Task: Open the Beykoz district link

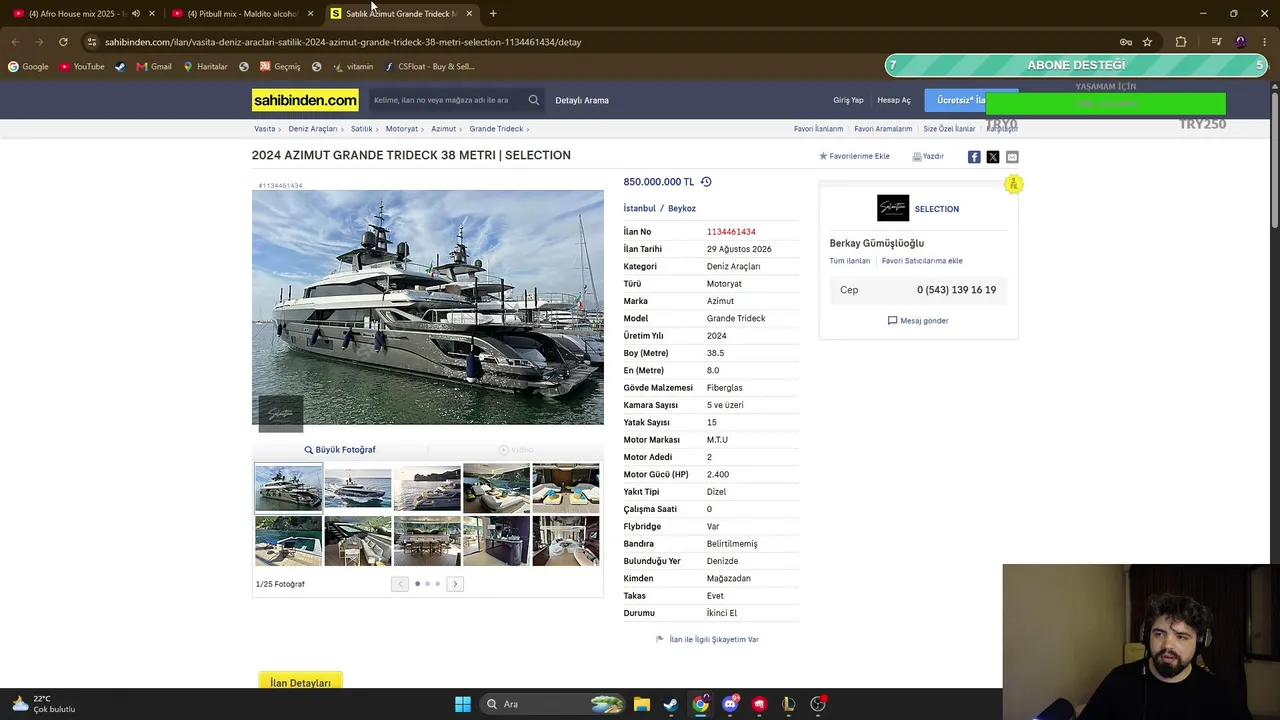Action: pos(682,209)
